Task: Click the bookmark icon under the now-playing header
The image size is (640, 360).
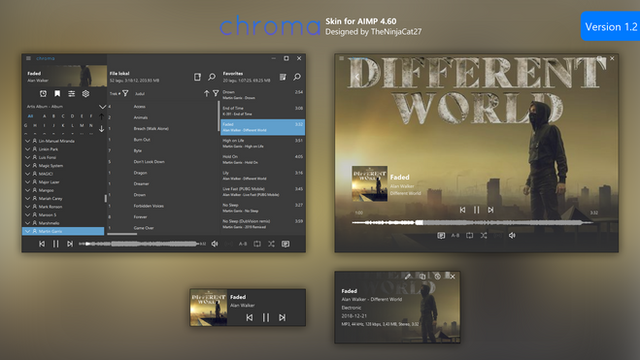Action: (x=57, y=93)
